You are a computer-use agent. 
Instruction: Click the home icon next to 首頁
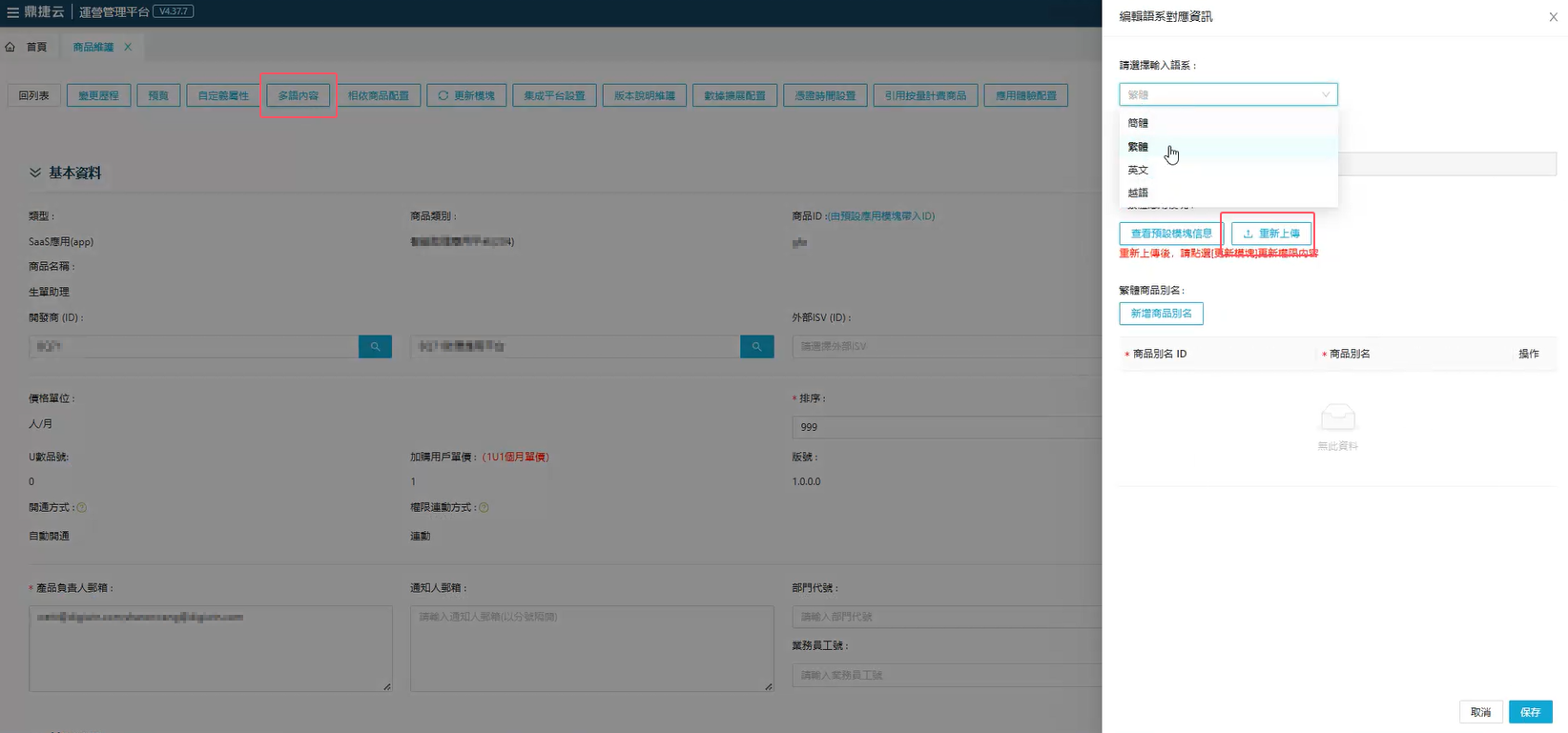point(10,47)
